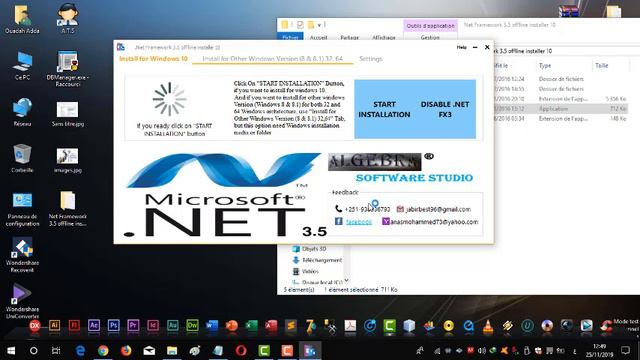
Task: Select the Application row sized 712 Ko
Action: pyautogui.click(x=560, y=109)
